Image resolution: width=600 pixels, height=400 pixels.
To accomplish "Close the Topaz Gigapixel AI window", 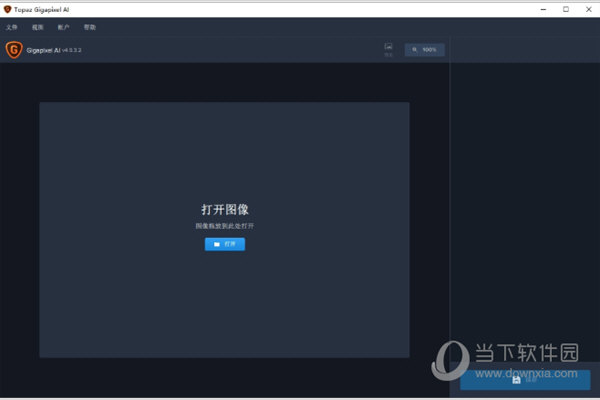I will click(589, 9).
